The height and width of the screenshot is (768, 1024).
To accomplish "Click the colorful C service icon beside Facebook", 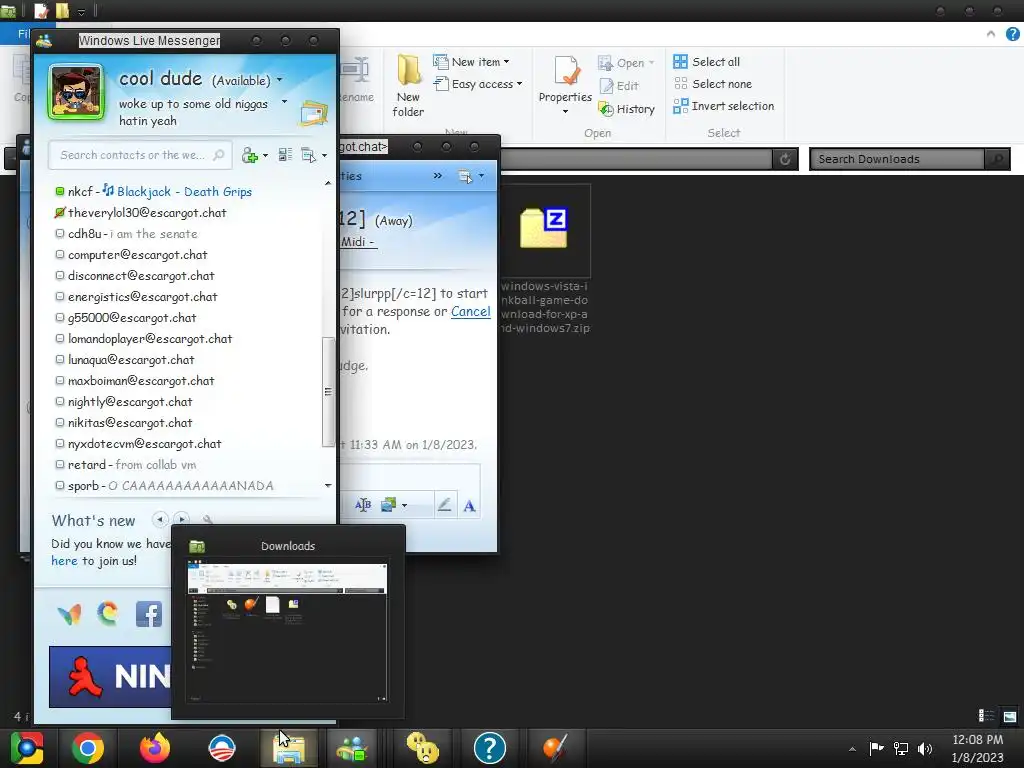I will 108,614.
